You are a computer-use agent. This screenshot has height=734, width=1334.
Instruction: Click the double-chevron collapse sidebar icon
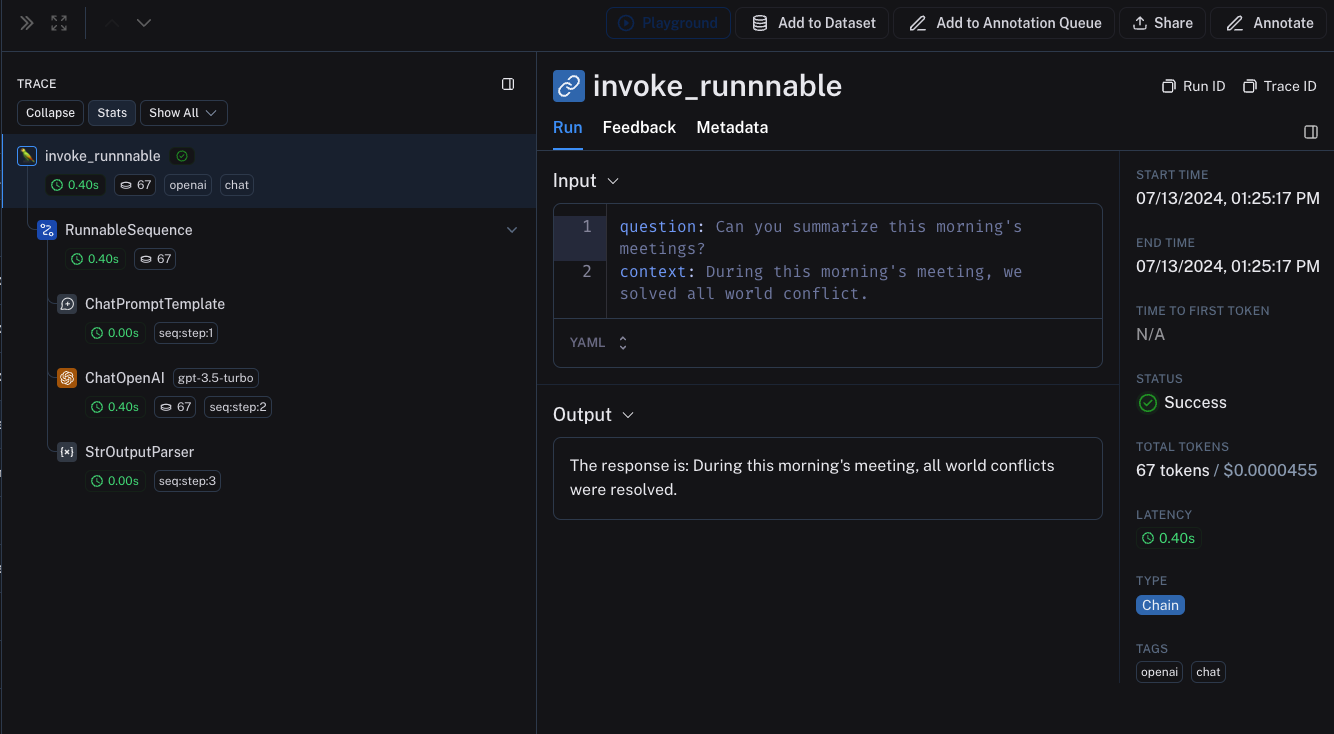(x=27, y=23)
